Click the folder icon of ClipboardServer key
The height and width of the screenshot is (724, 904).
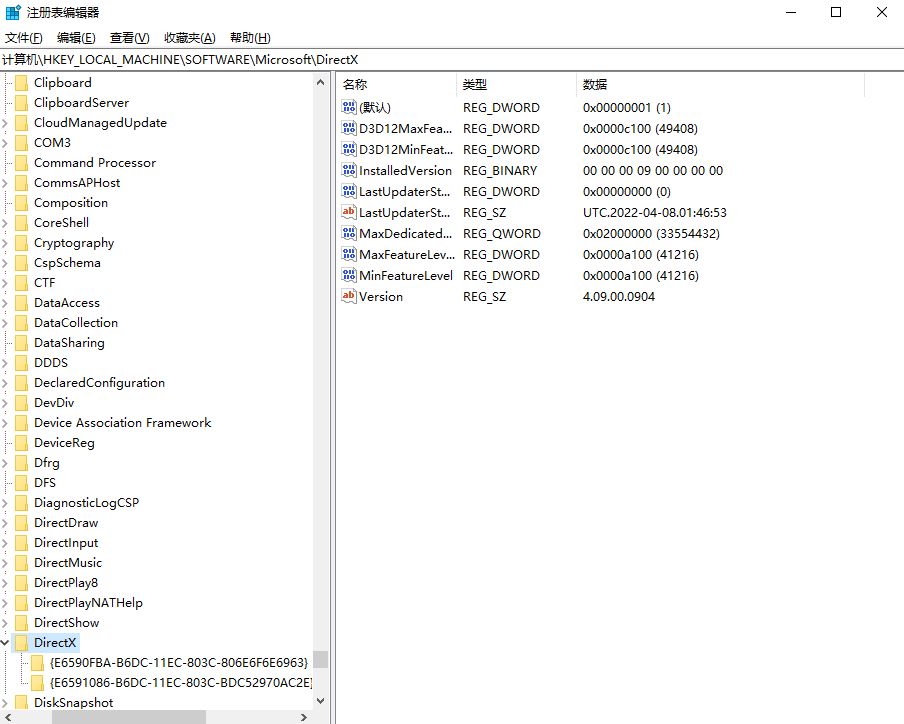click(x=21, y=103)
